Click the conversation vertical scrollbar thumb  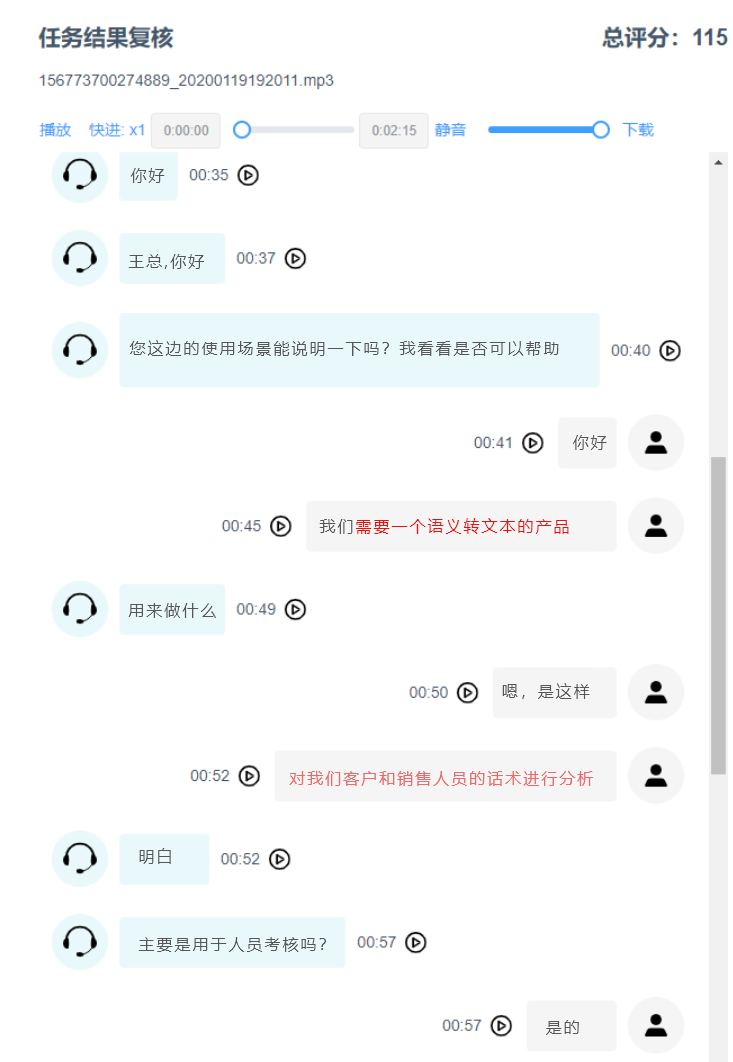718,616
